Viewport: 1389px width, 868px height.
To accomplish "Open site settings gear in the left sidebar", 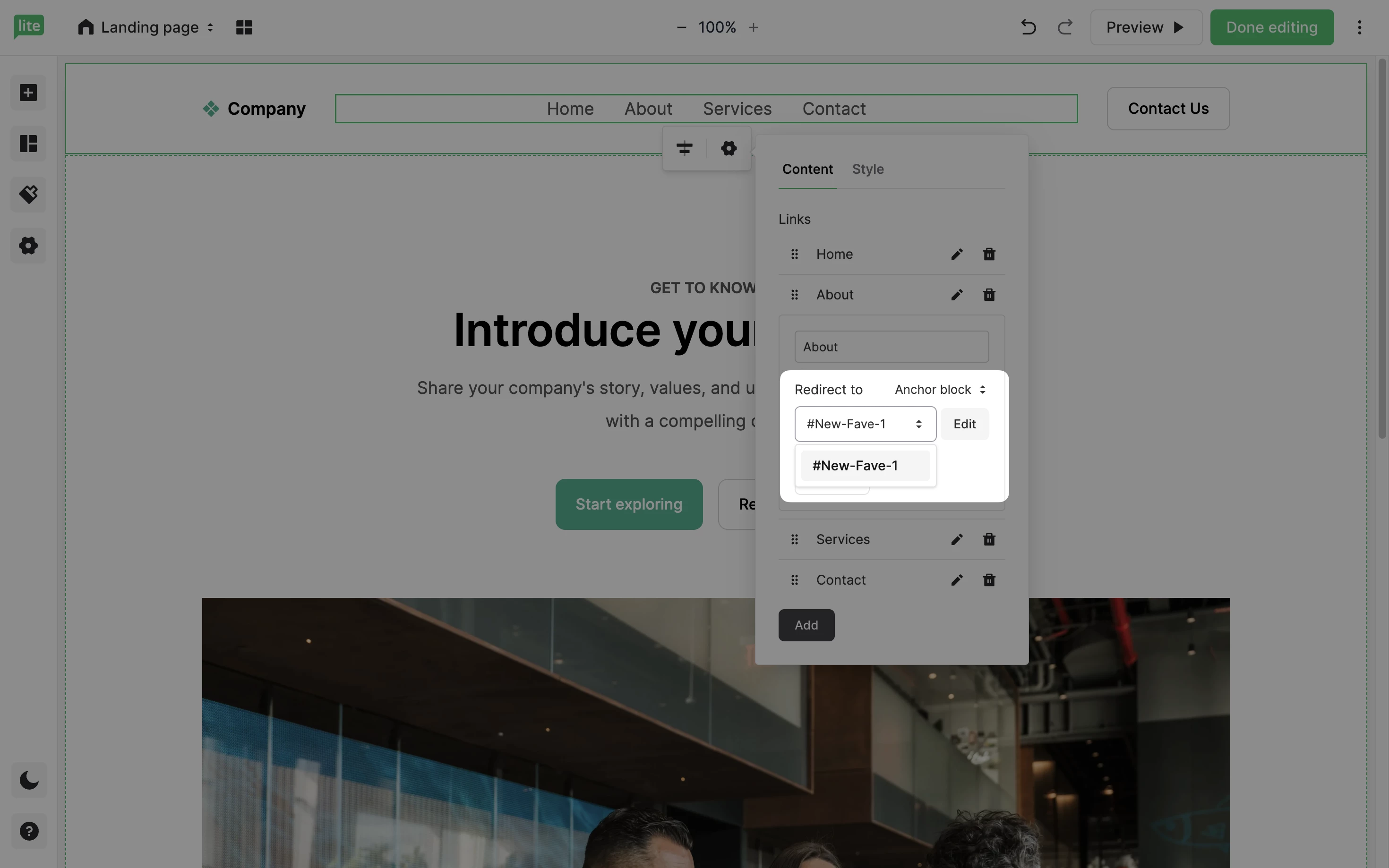I will [28, 246].
